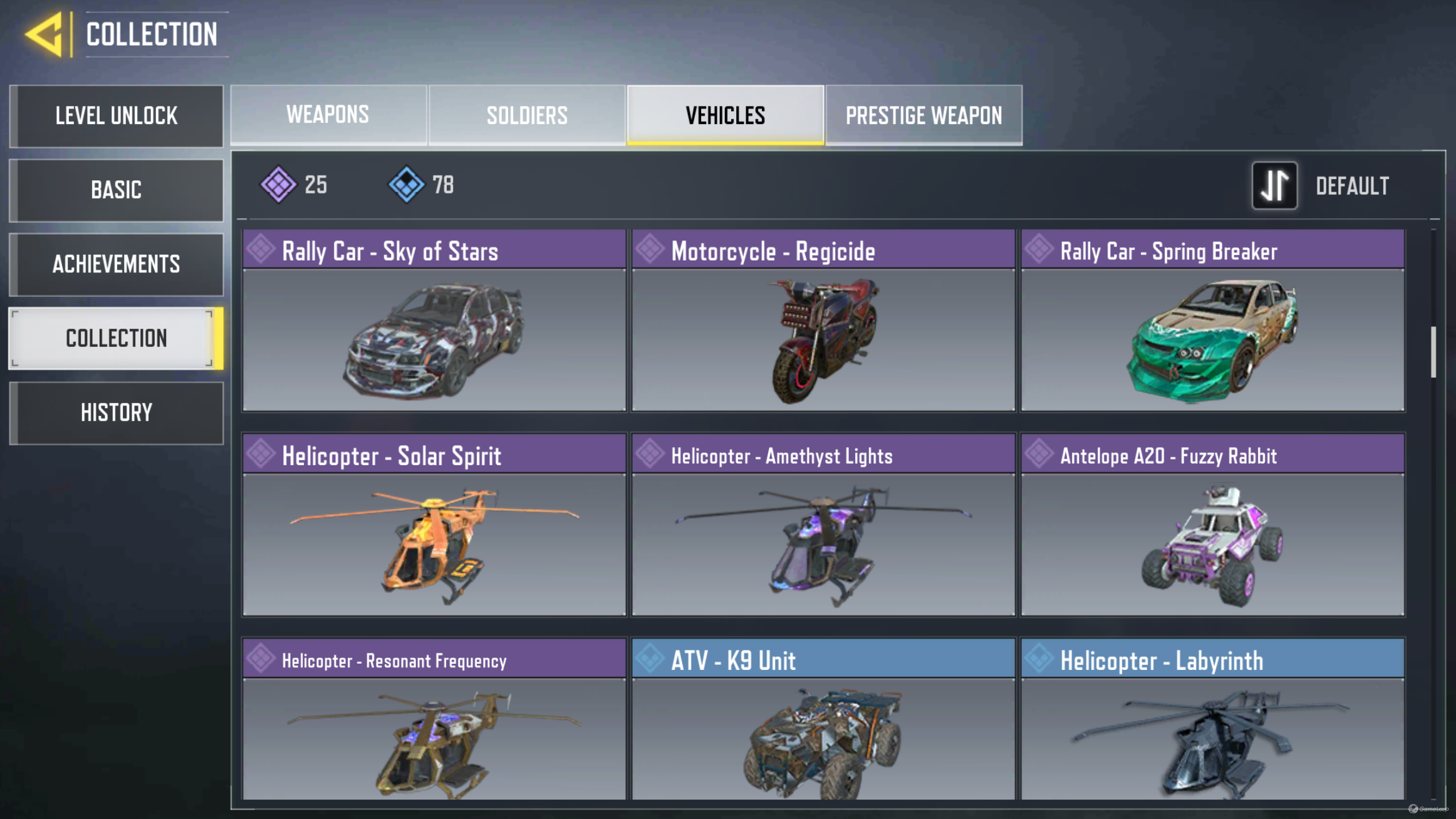
Task: Select the Prestige Weapon tab
Action: click(924, 115)
